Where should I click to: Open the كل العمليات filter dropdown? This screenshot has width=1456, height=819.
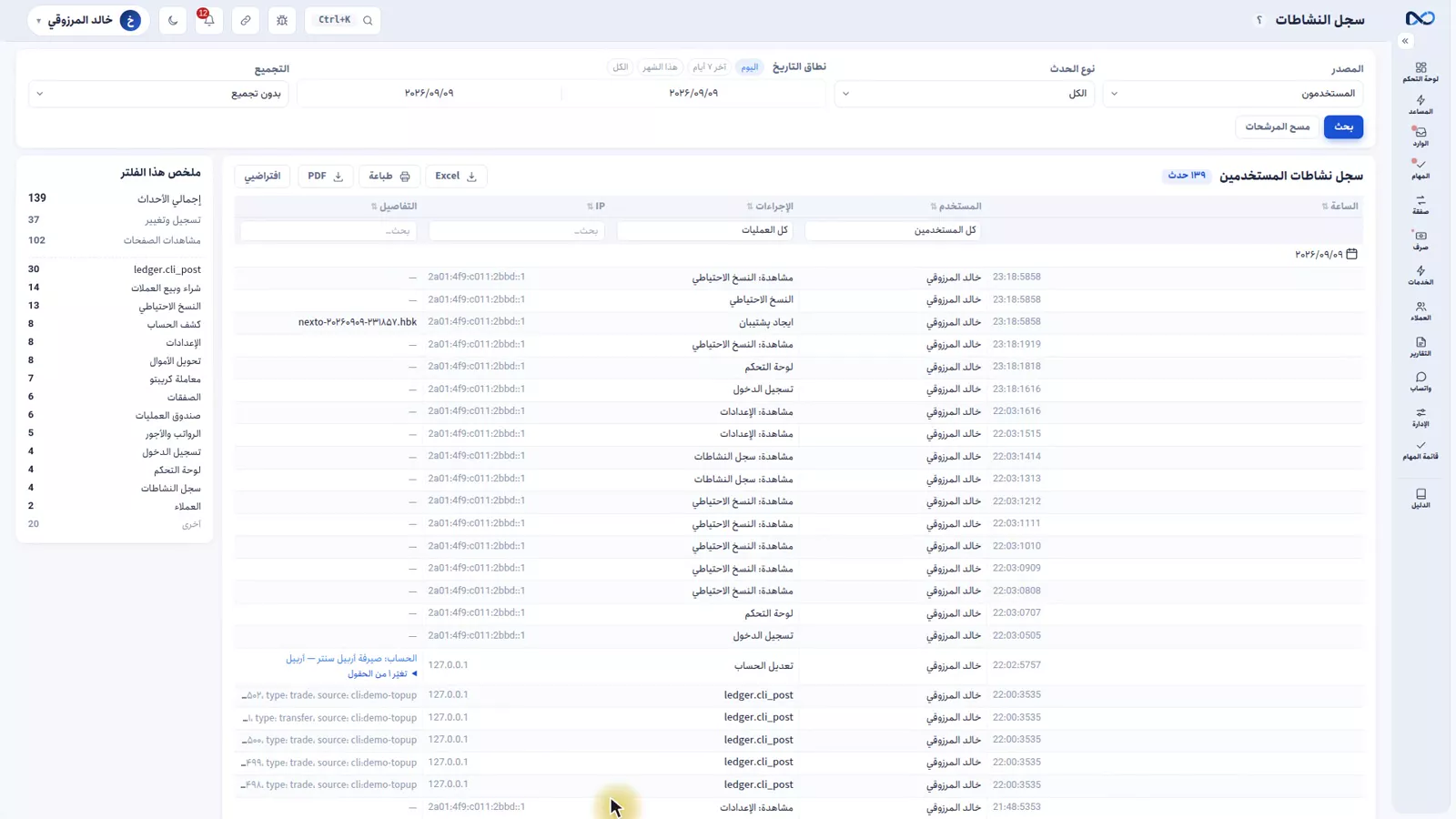[704, 230]
